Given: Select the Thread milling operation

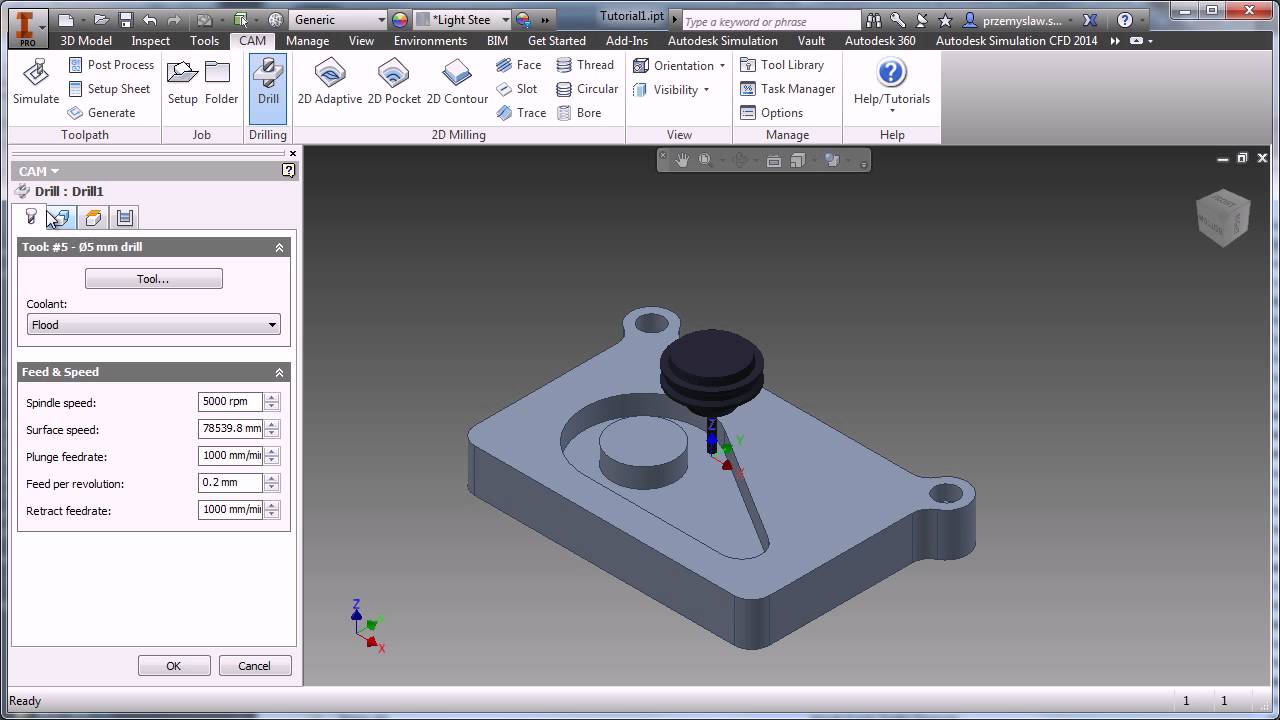Looking at the screenshot, I should coord(585,64).
